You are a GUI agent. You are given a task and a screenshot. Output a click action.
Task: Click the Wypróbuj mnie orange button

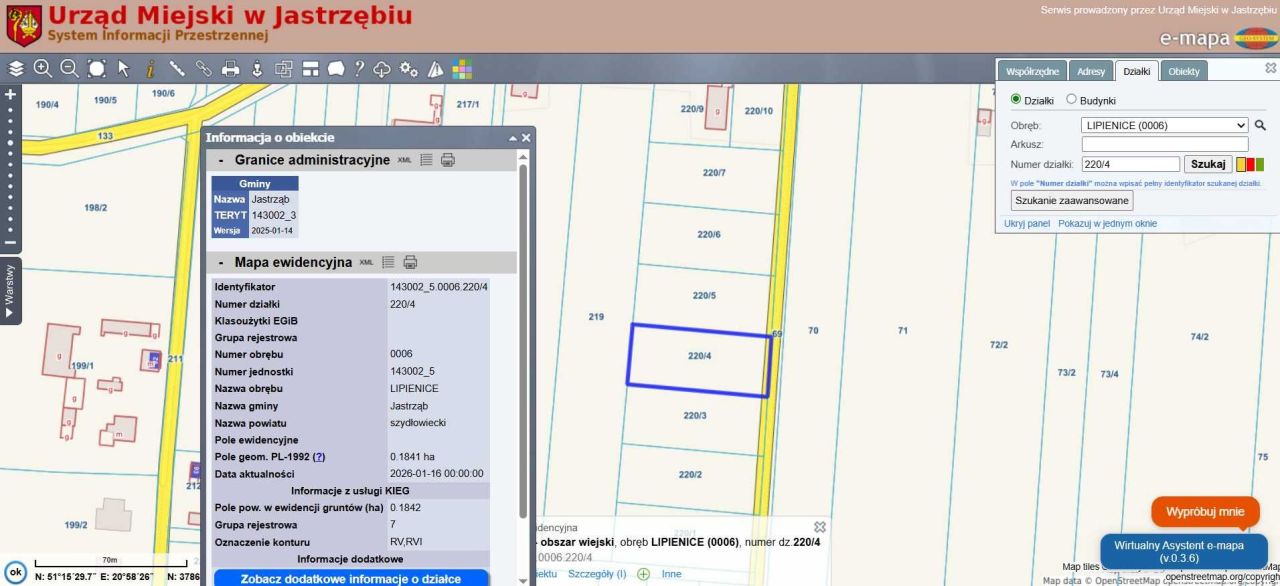click(x=1204, y=512)
